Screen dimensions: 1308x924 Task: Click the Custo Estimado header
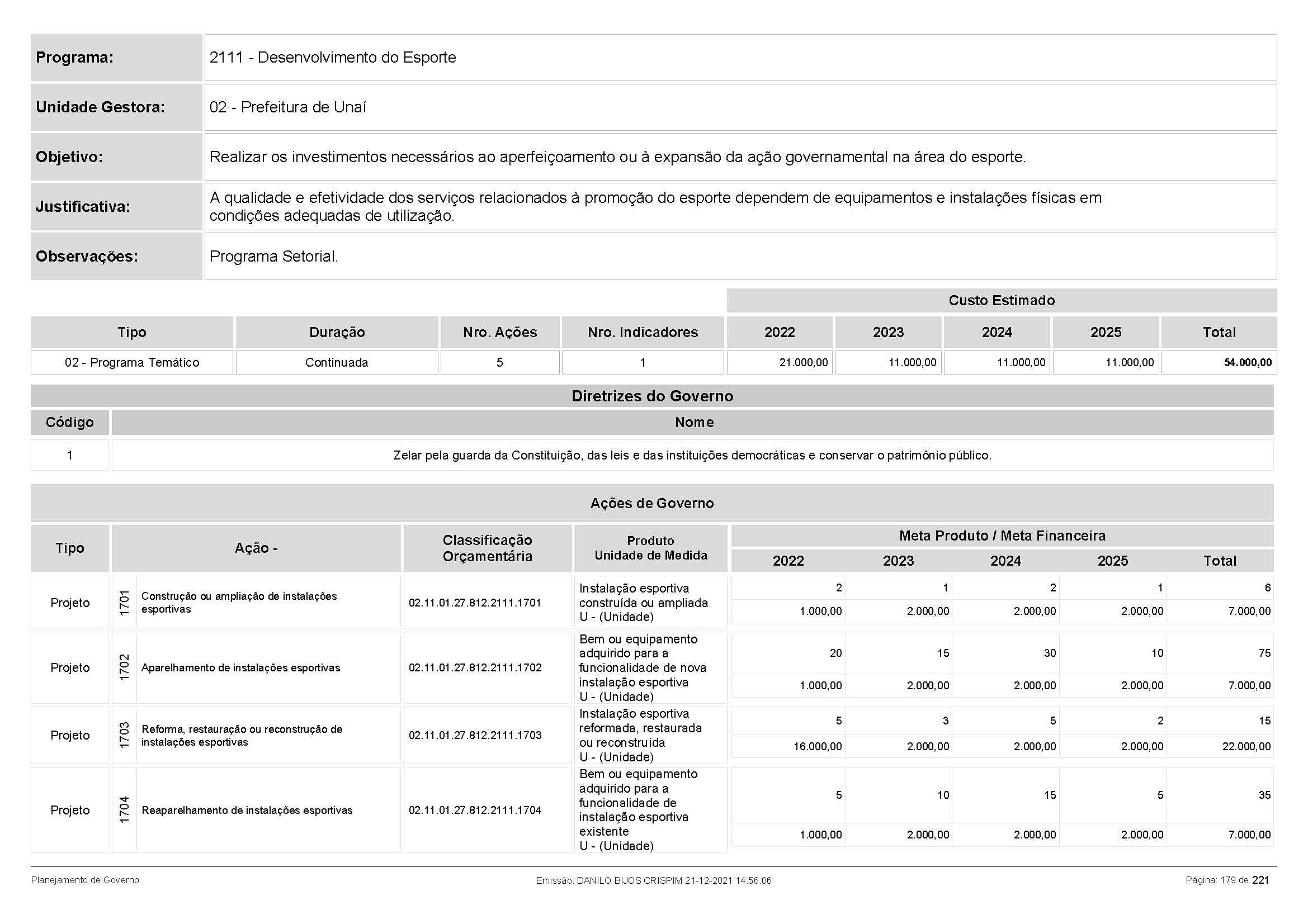(x=1001, y=301)
